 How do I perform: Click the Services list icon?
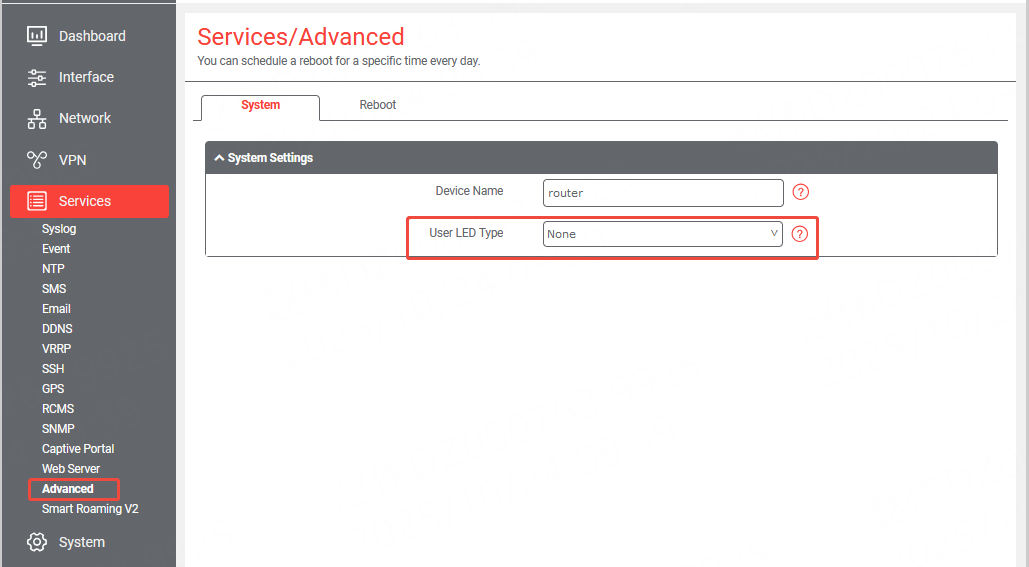pyautogui.click(x=37, y=201)
